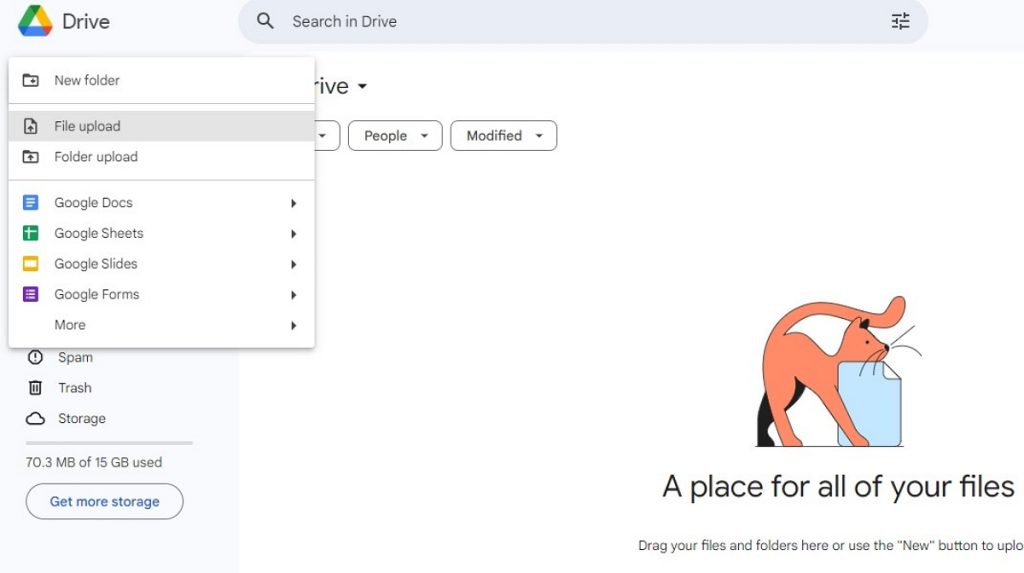Open the partially hidden filter dropdown left of People
The width and height of the screenshot is (1024, 573).
point(327,136)
